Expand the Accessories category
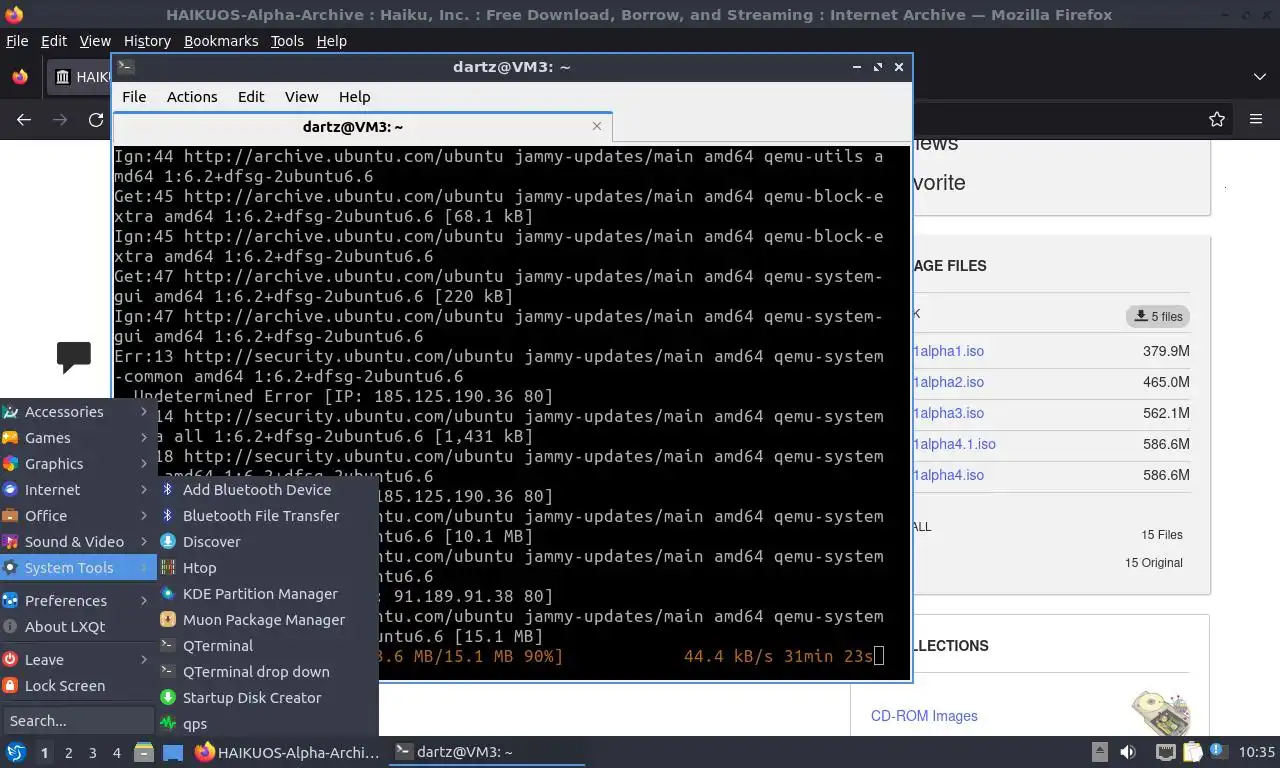The image size is (1280, 768). point(78,411)
